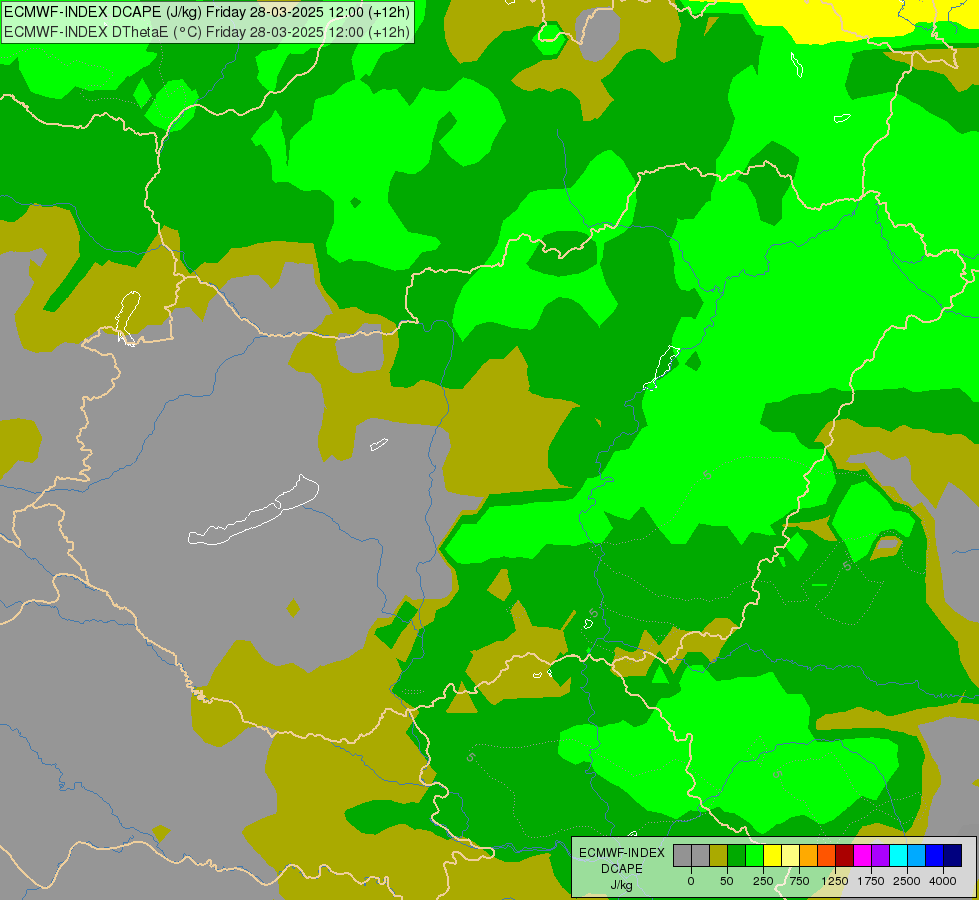The height and width of the screenshot is (900, 979).
Task: Select the red-orange legend swatch
Action: [x=827, y=855]
